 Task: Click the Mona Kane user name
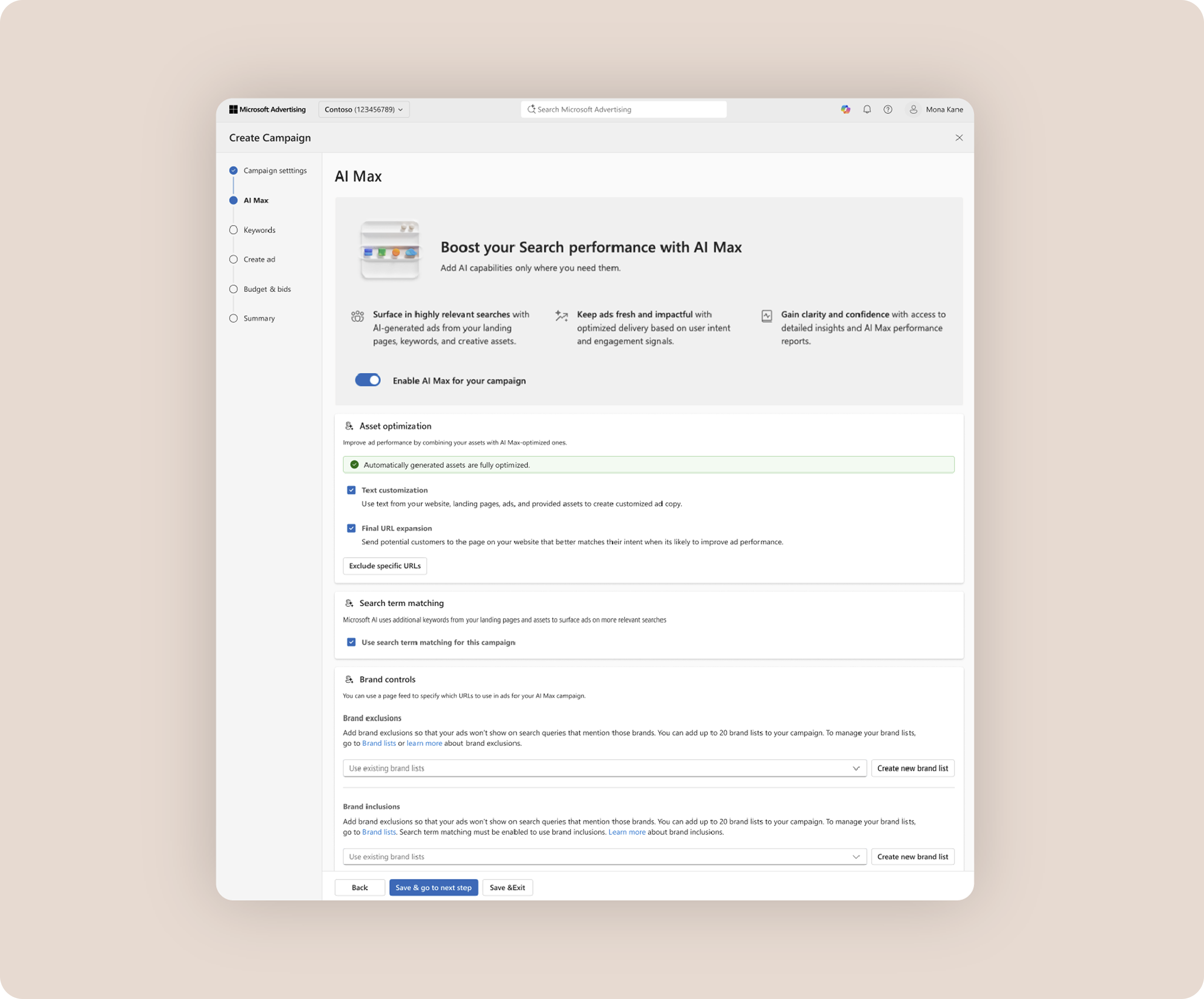[x=944, y=110]
